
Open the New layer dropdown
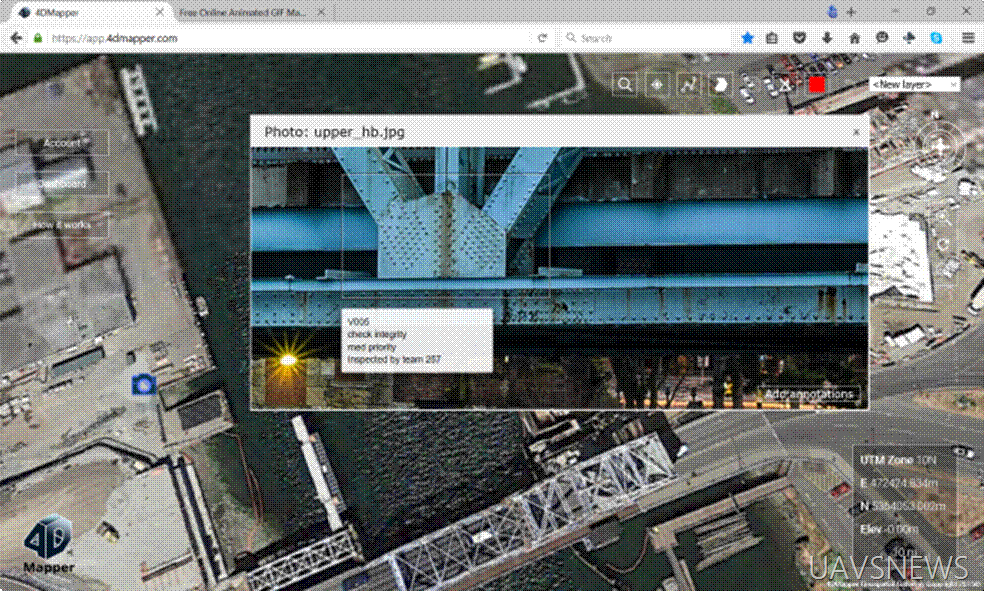(x=914, y=85)
